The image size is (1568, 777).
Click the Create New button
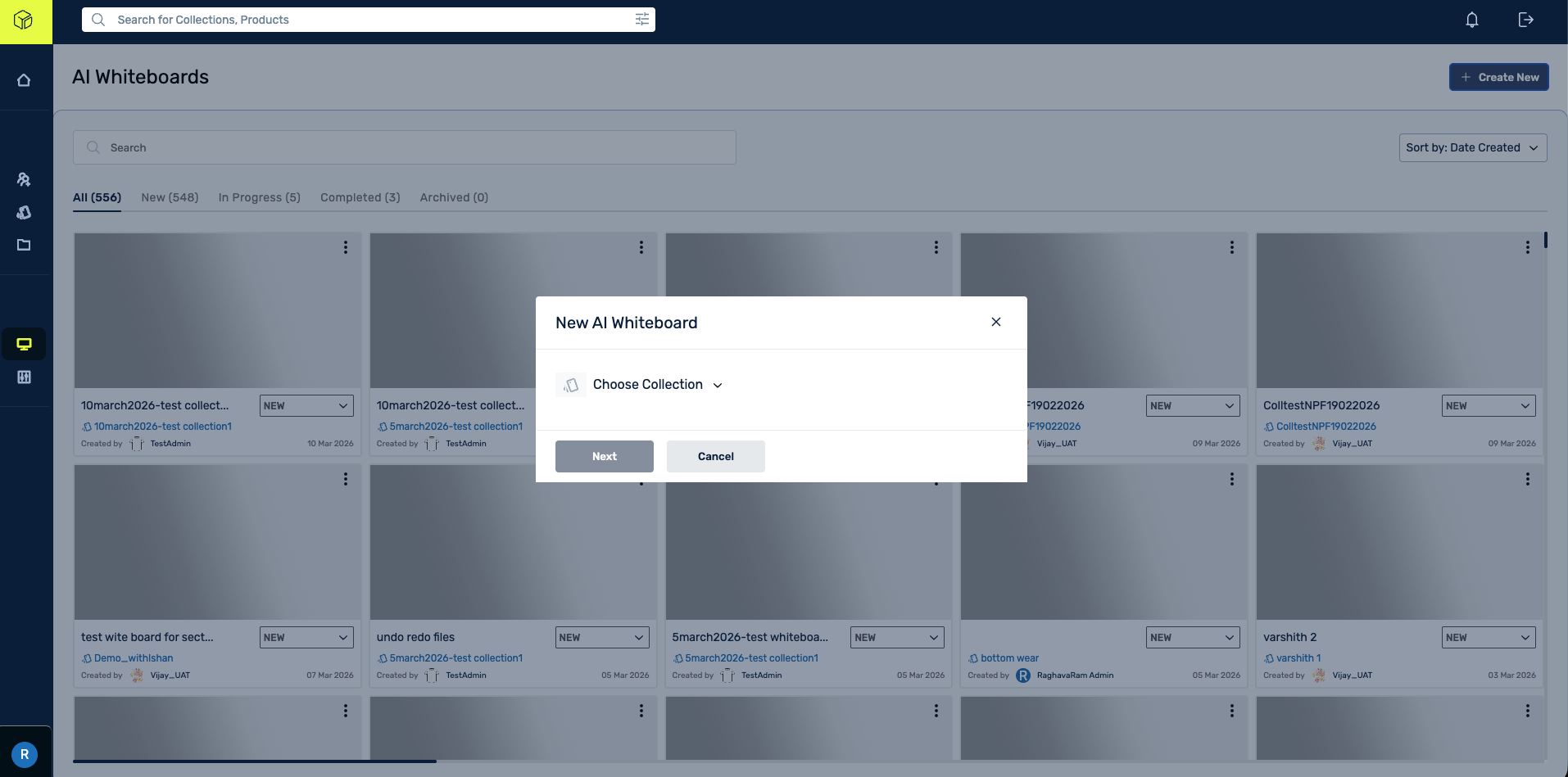(x=1498, y=77)
